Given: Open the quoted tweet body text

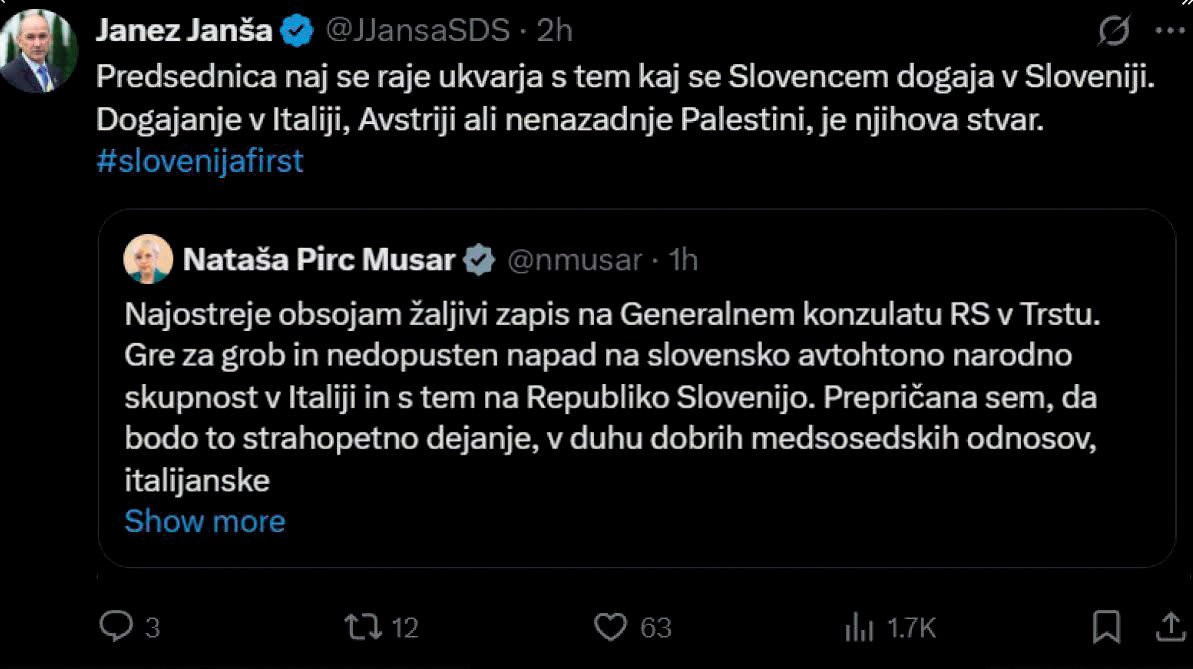Looking at the screenshot, I should (x=611, y=398).
